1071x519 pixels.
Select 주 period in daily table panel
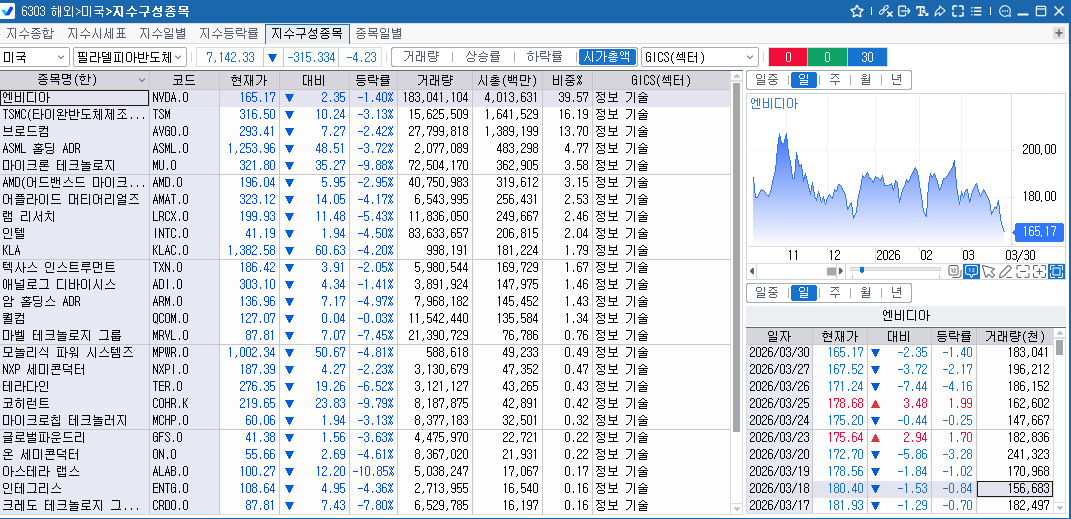point(834,293)
